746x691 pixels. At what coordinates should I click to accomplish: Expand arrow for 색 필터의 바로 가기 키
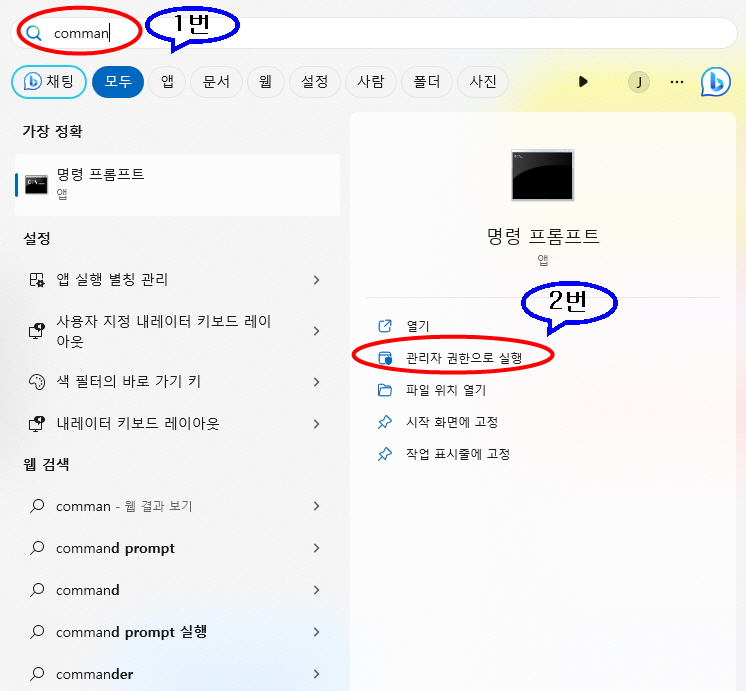(x=316, y=382)
